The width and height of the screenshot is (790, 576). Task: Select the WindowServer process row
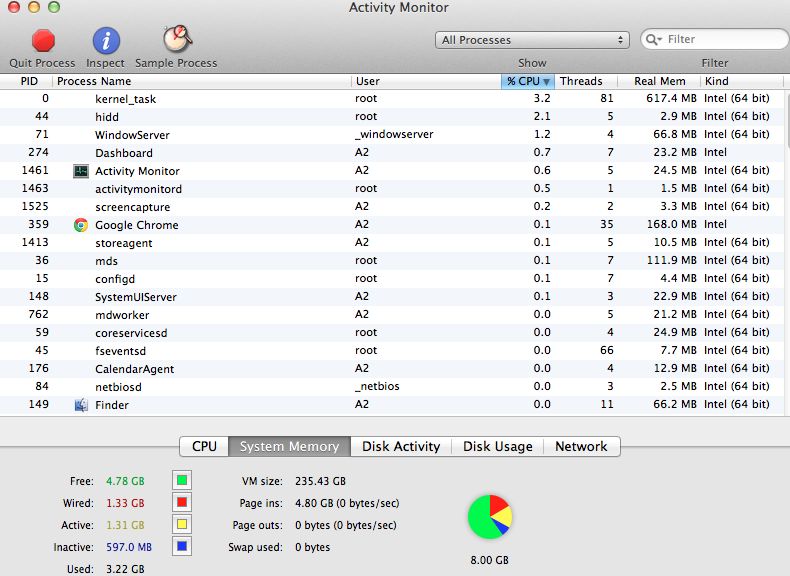[x=392, y=135]
